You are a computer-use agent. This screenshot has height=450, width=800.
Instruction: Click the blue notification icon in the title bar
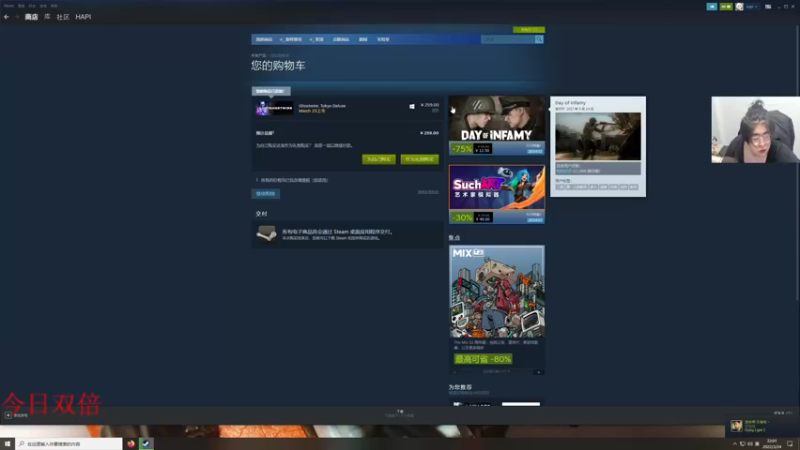pyautogui.click(x=712, y=7)
